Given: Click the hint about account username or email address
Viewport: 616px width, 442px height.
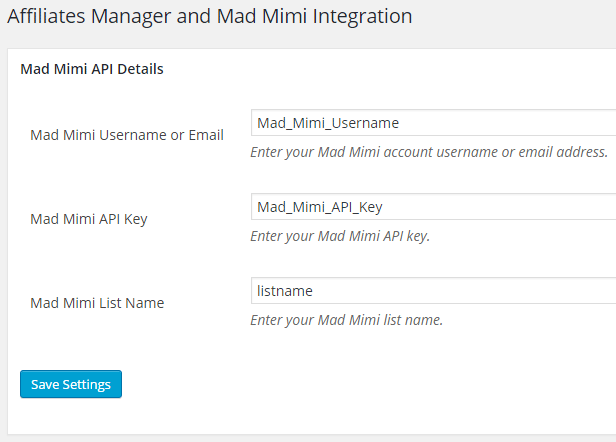Looking at the screenshot, I should click(429, 152).
